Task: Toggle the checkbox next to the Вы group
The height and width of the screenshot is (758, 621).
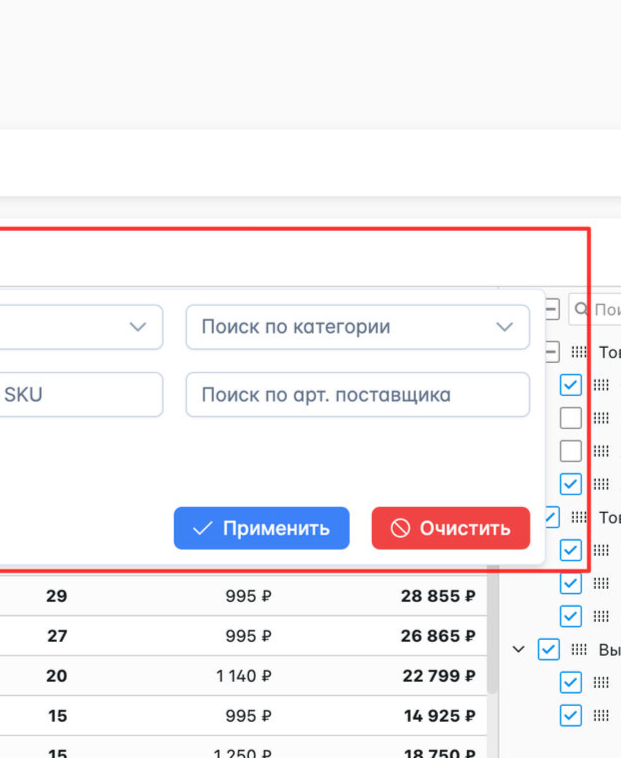Action: (x=549, y=649)
